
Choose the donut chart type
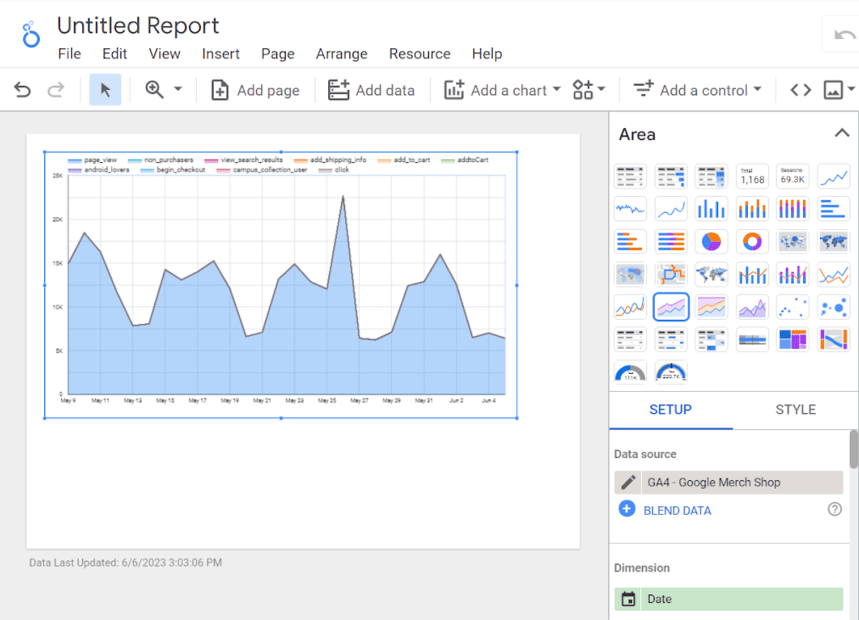click(752, 242)
